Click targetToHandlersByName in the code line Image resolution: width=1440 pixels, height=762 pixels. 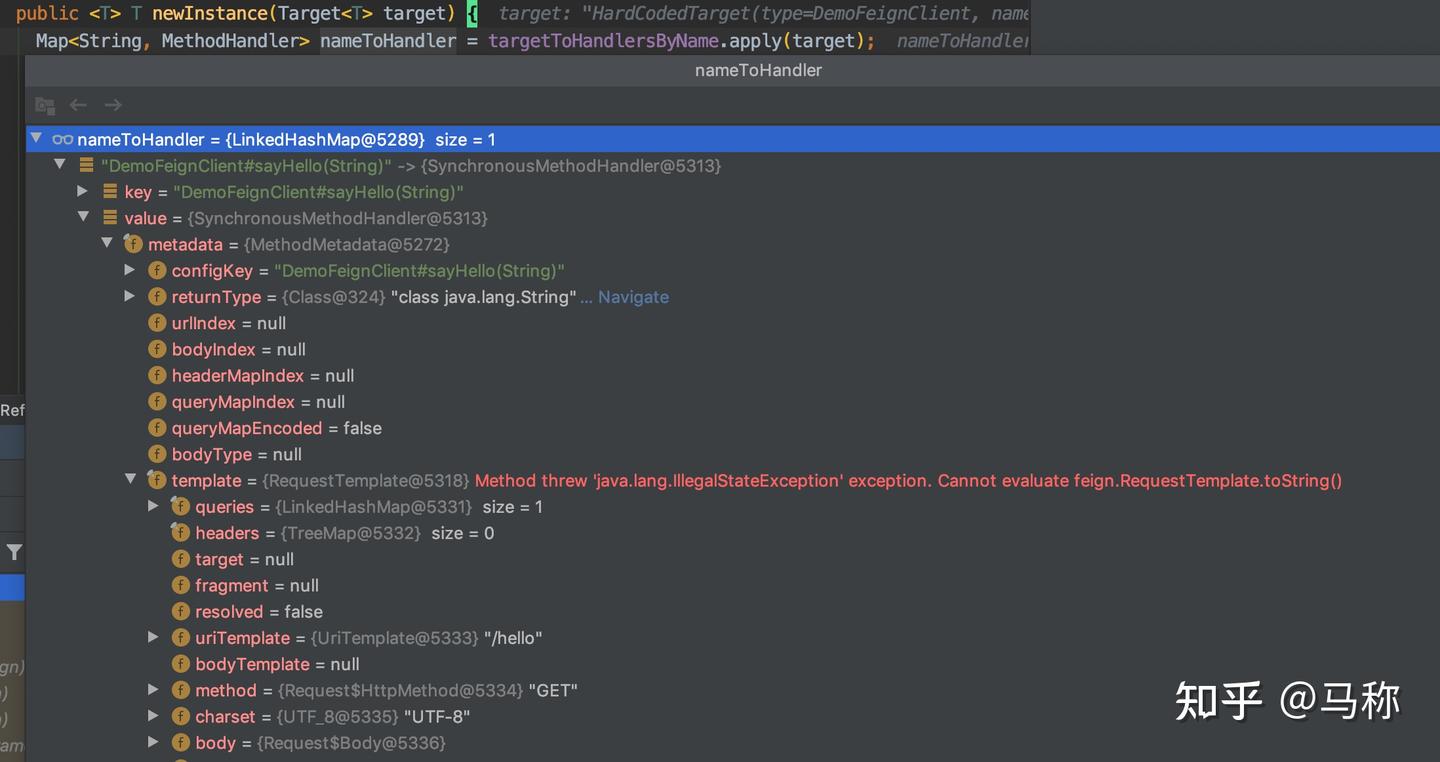[x=603, y=41]
